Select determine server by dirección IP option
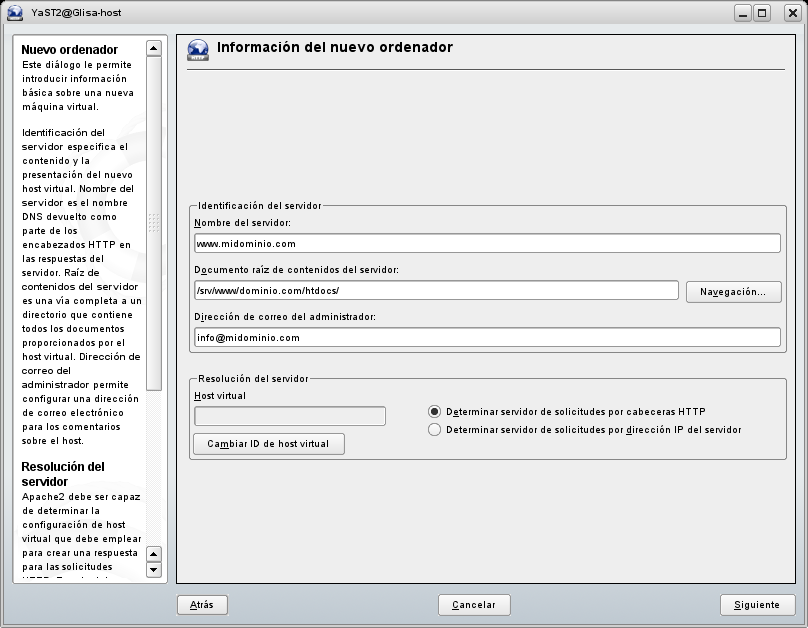This screenshot has height=628, width=808. (x=434, y=430)
